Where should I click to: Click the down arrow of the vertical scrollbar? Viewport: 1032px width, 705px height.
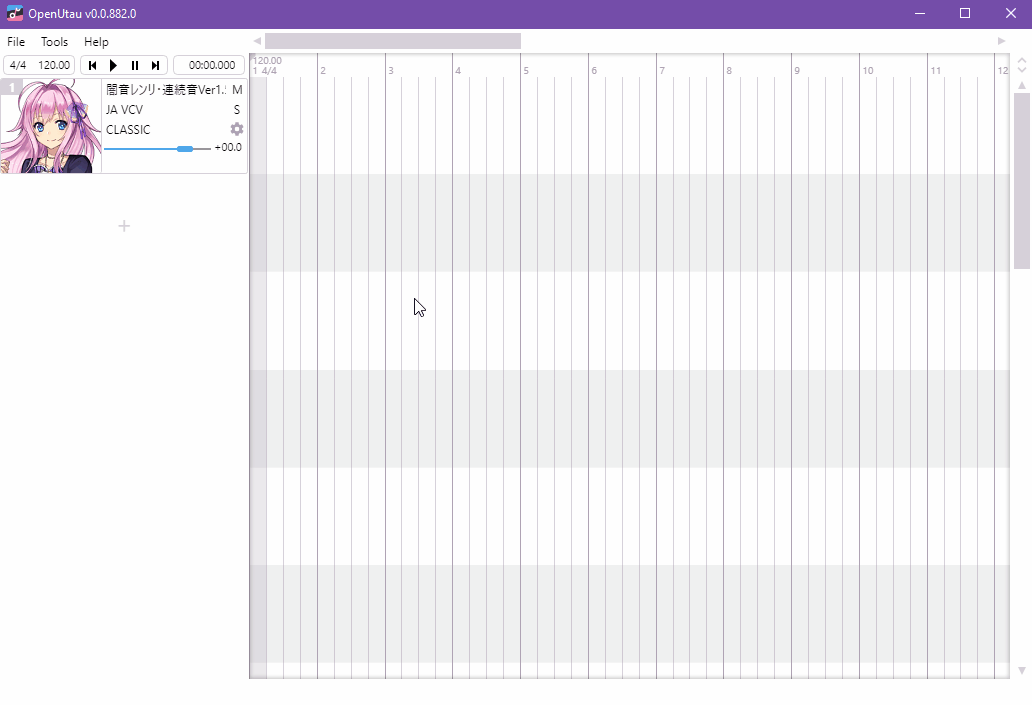1021,671
